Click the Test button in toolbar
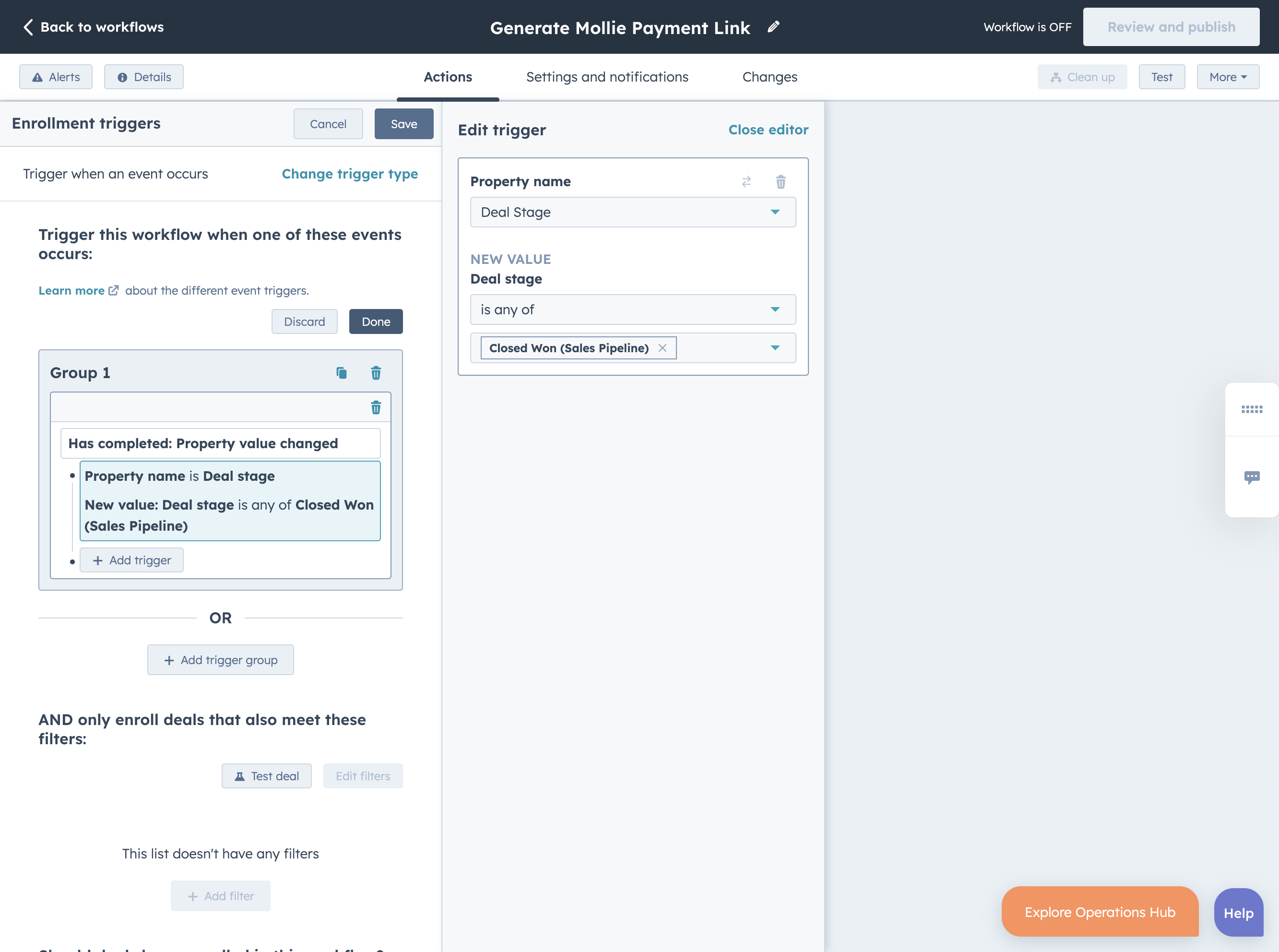The width and height of the screenshot is (1279, 952). click(x=1161, y=77)
